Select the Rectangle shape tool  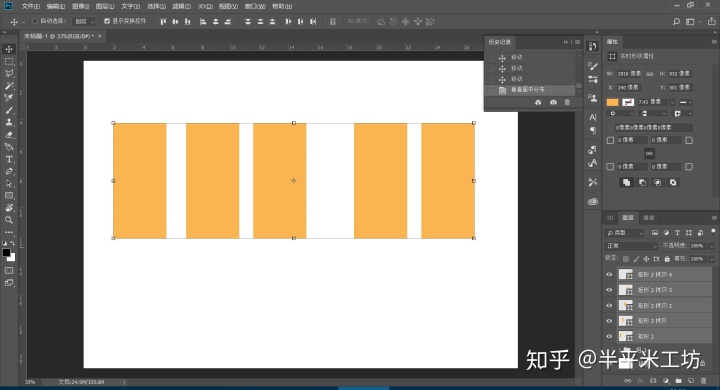(x=9, y=196)
